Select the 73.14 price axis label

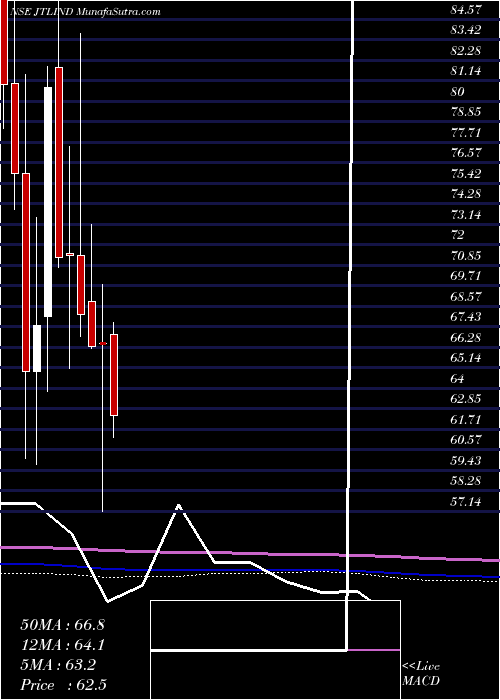[x=466, y=214]
